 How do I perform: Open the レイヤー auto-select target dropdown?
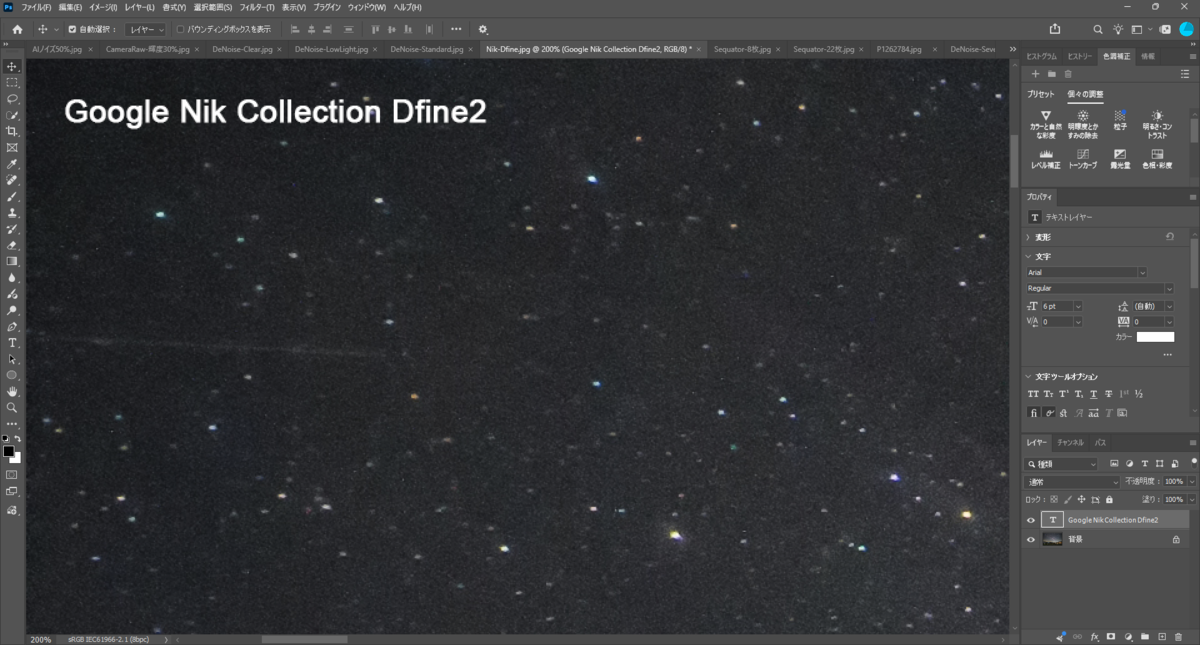coord(146,30)
